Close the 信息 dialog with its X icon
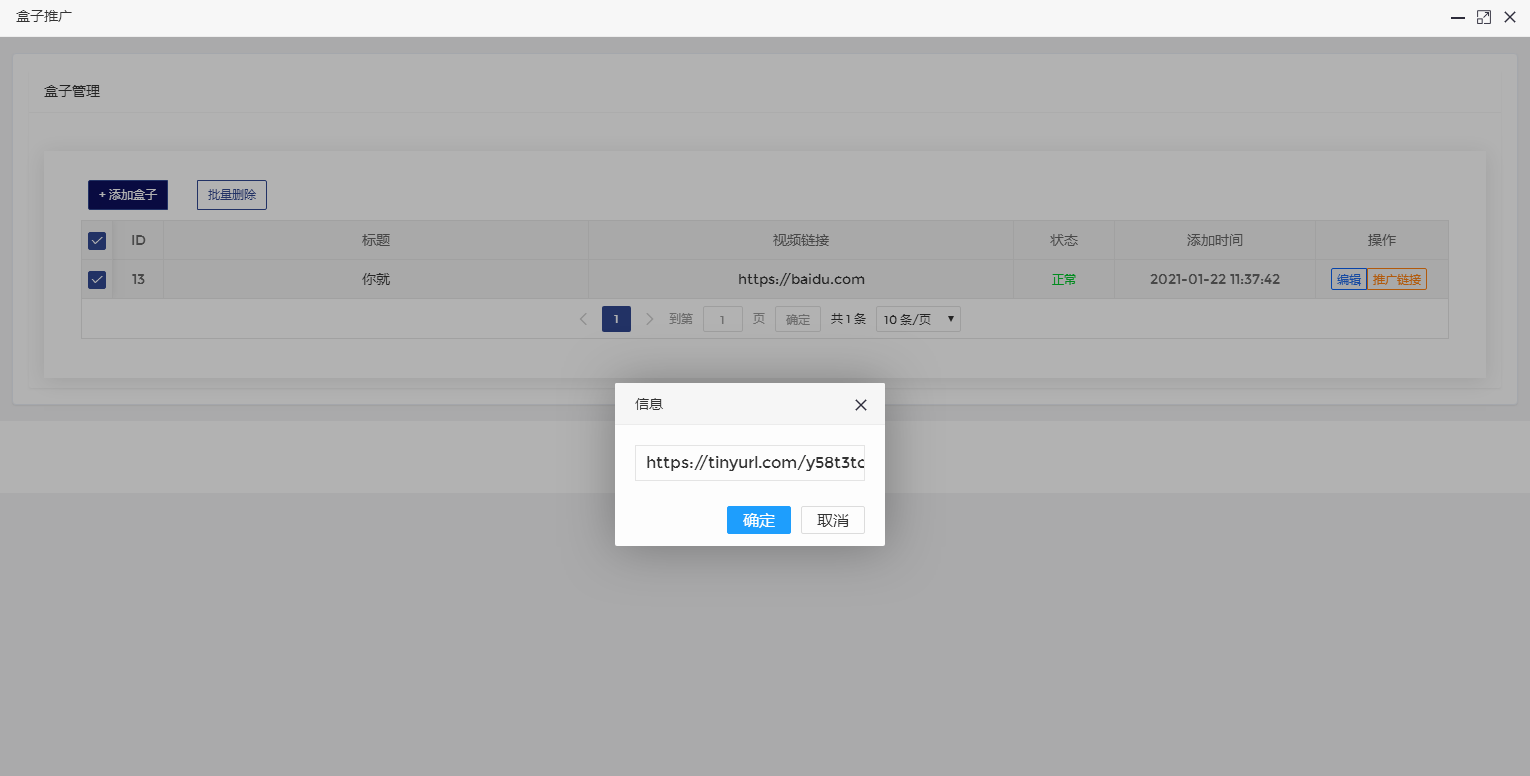This screenshot has width=1530, height=776. (x=860, y=405)
